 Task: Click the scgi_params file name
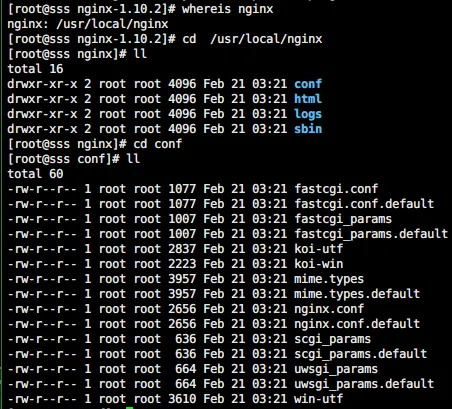click(x=332, y=339)
